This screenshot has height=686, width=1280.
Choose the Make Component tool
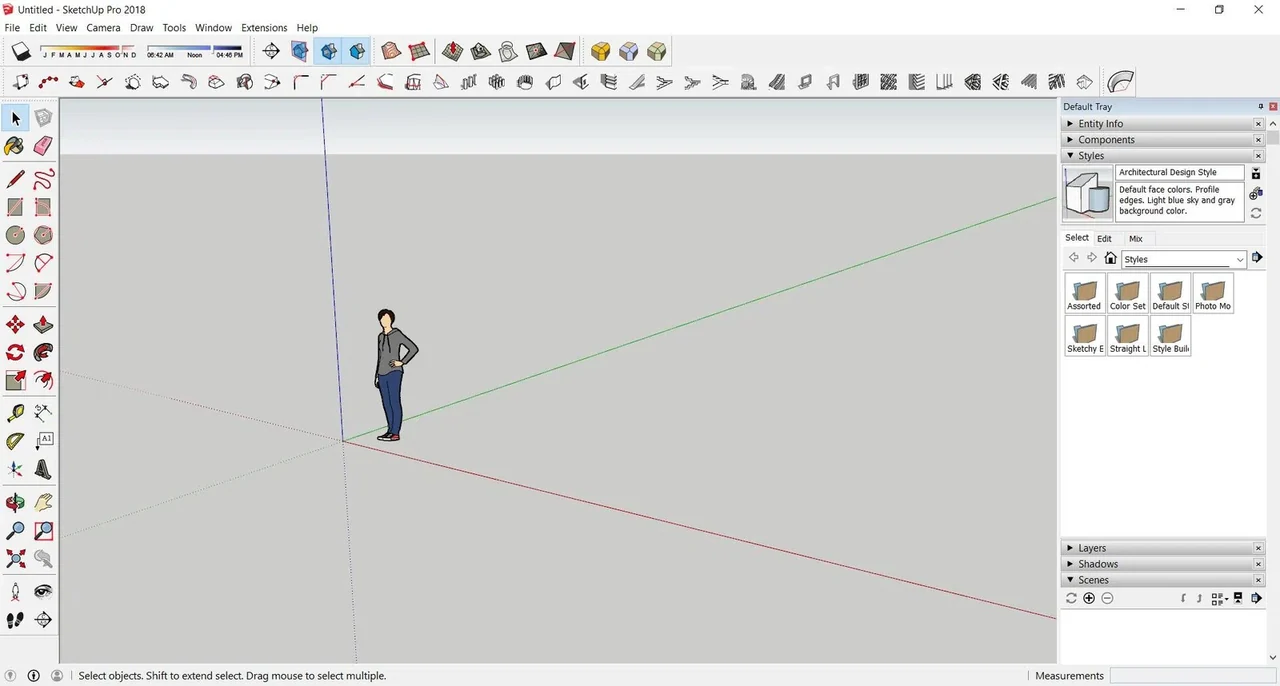(43, 118)
